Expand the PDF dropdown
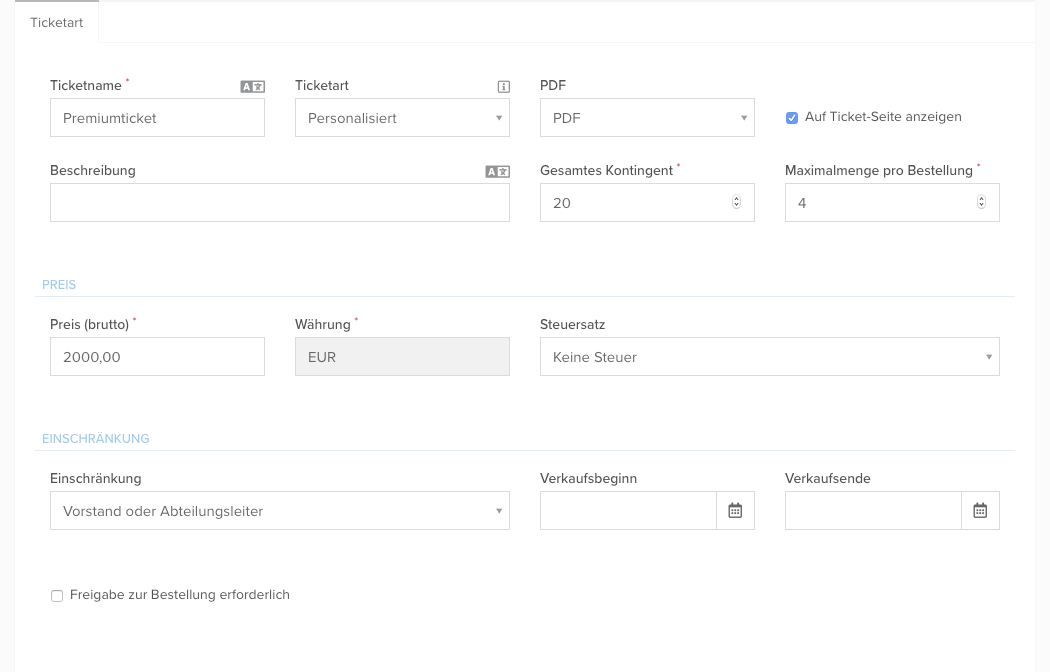The height and width of the screenshot is (672, 1050). click(x=647, y=118)
